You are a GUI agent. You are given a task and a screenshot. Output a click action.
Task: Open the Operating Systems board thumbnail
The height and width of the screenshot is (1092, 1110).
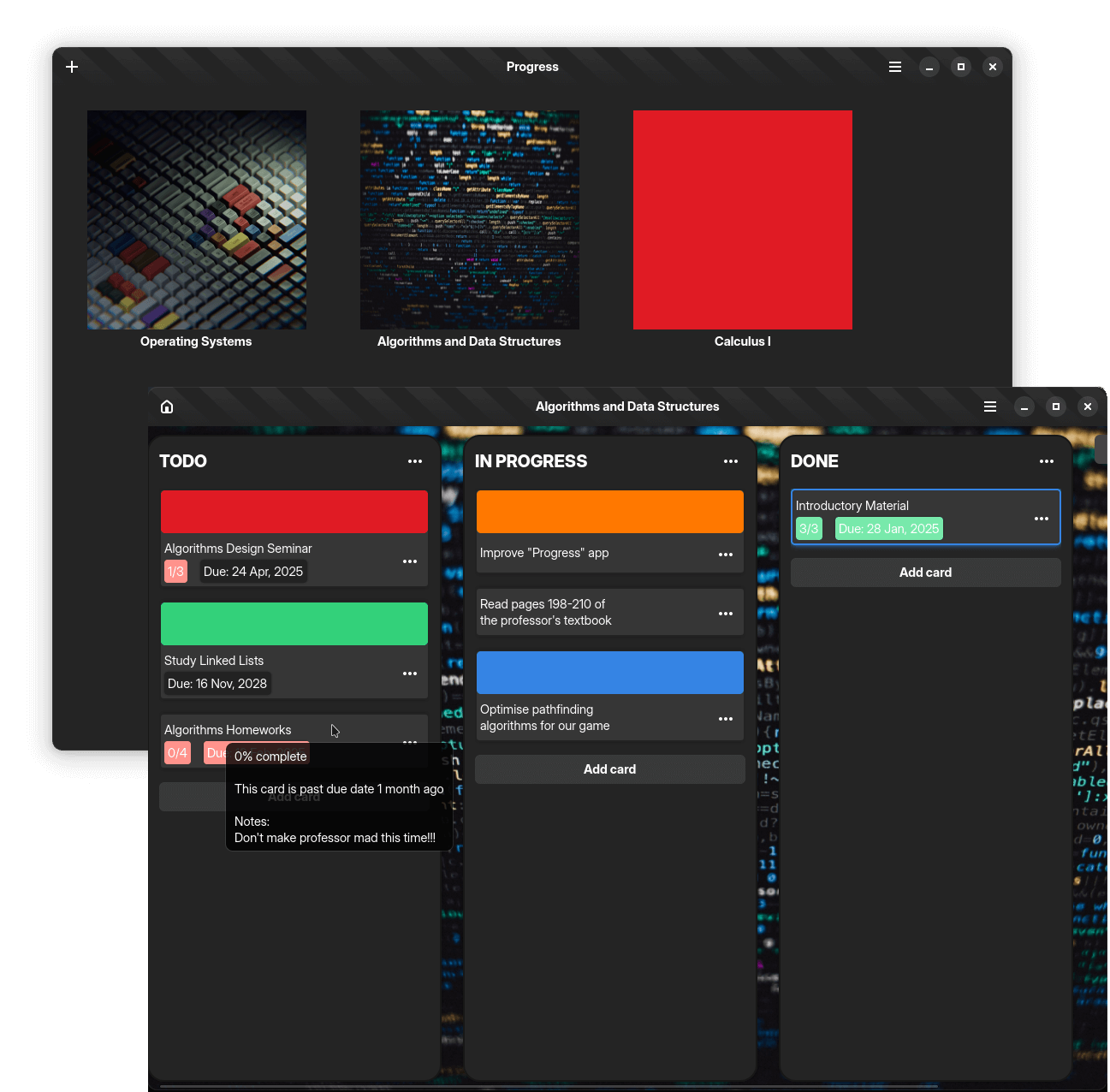tap(197, 220)
